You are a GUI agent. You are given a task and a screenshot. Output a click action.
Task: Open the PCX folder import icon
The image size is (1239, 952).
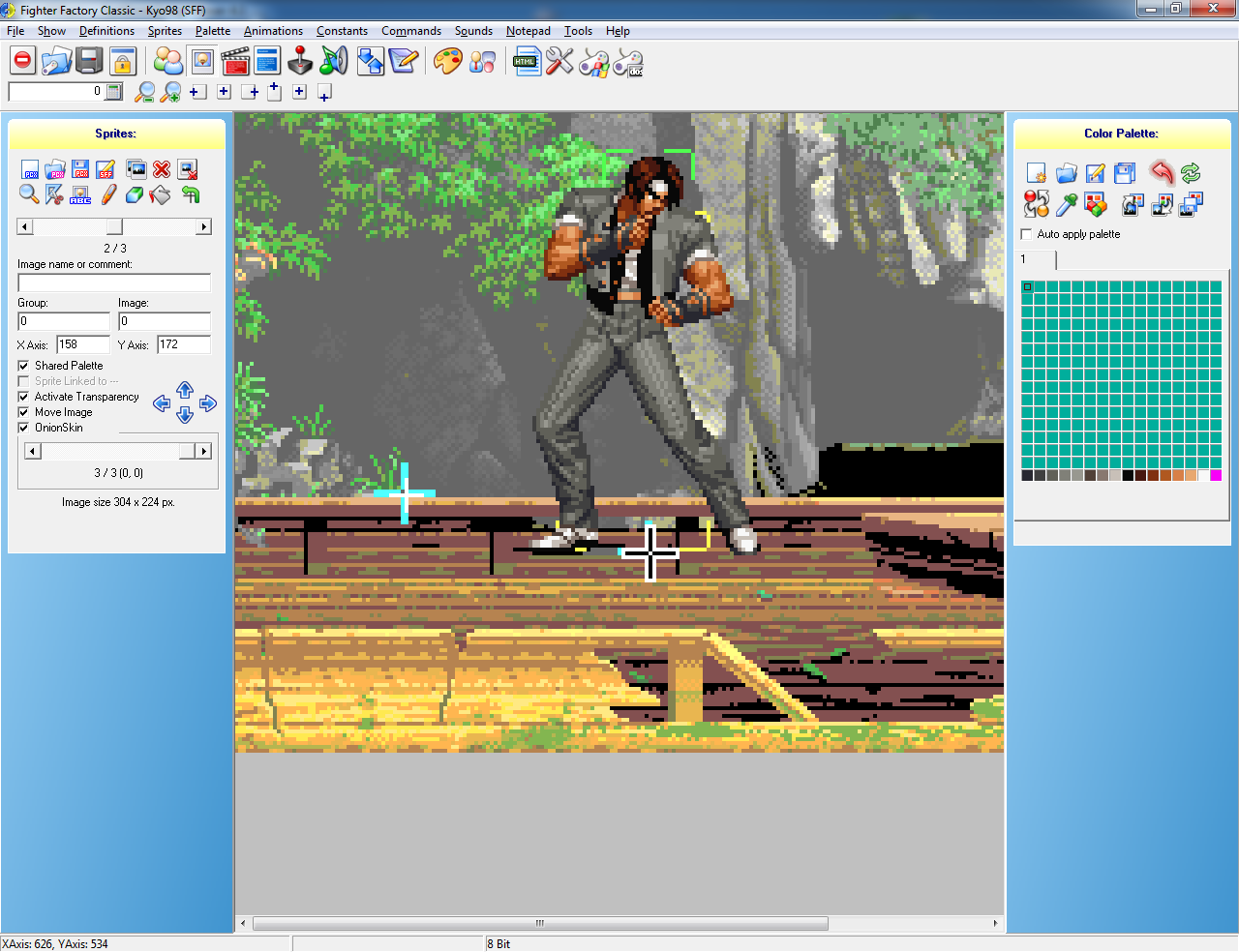[x=54, y=168]
